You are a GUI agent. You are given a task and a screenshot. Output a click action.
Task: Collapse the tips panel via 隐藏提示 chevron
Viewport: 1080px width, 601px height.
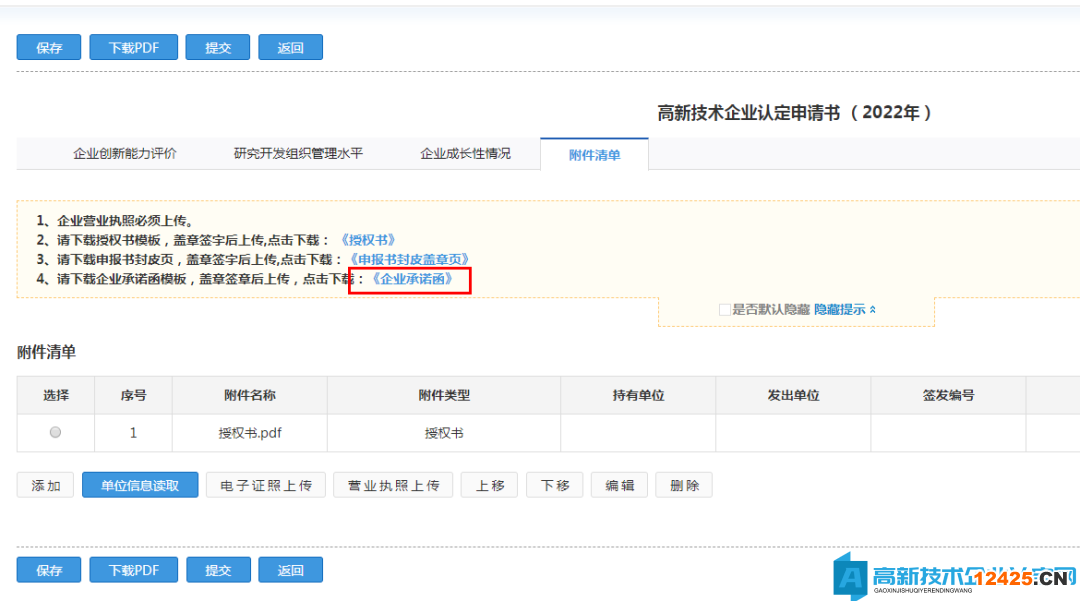[843, 310]
